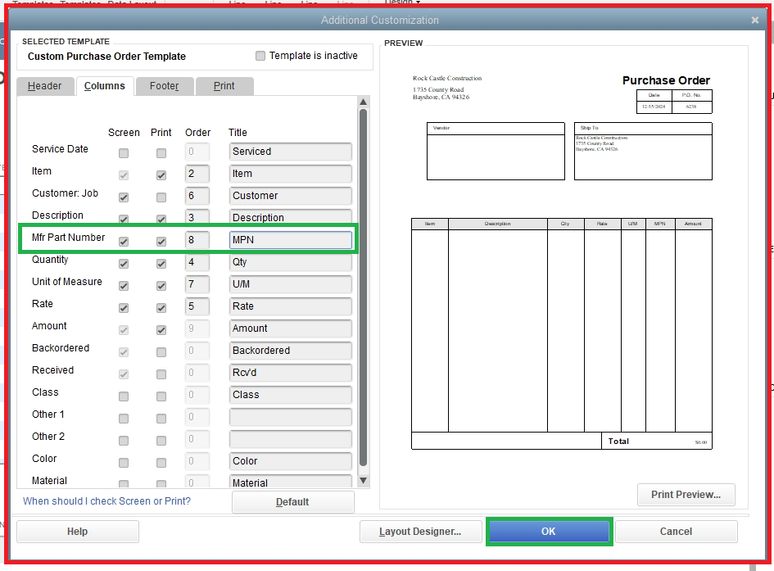Screen dimensions: 774x571
Task: Click the Cancel button
Action: coord(676,532)
